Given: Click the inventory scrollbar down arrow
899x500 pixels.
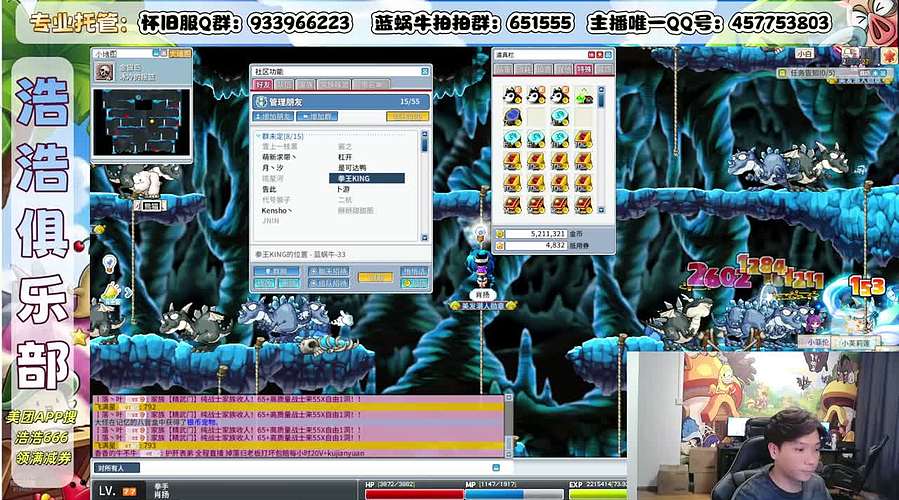Looking at the screenshot, I should point(601,210).
